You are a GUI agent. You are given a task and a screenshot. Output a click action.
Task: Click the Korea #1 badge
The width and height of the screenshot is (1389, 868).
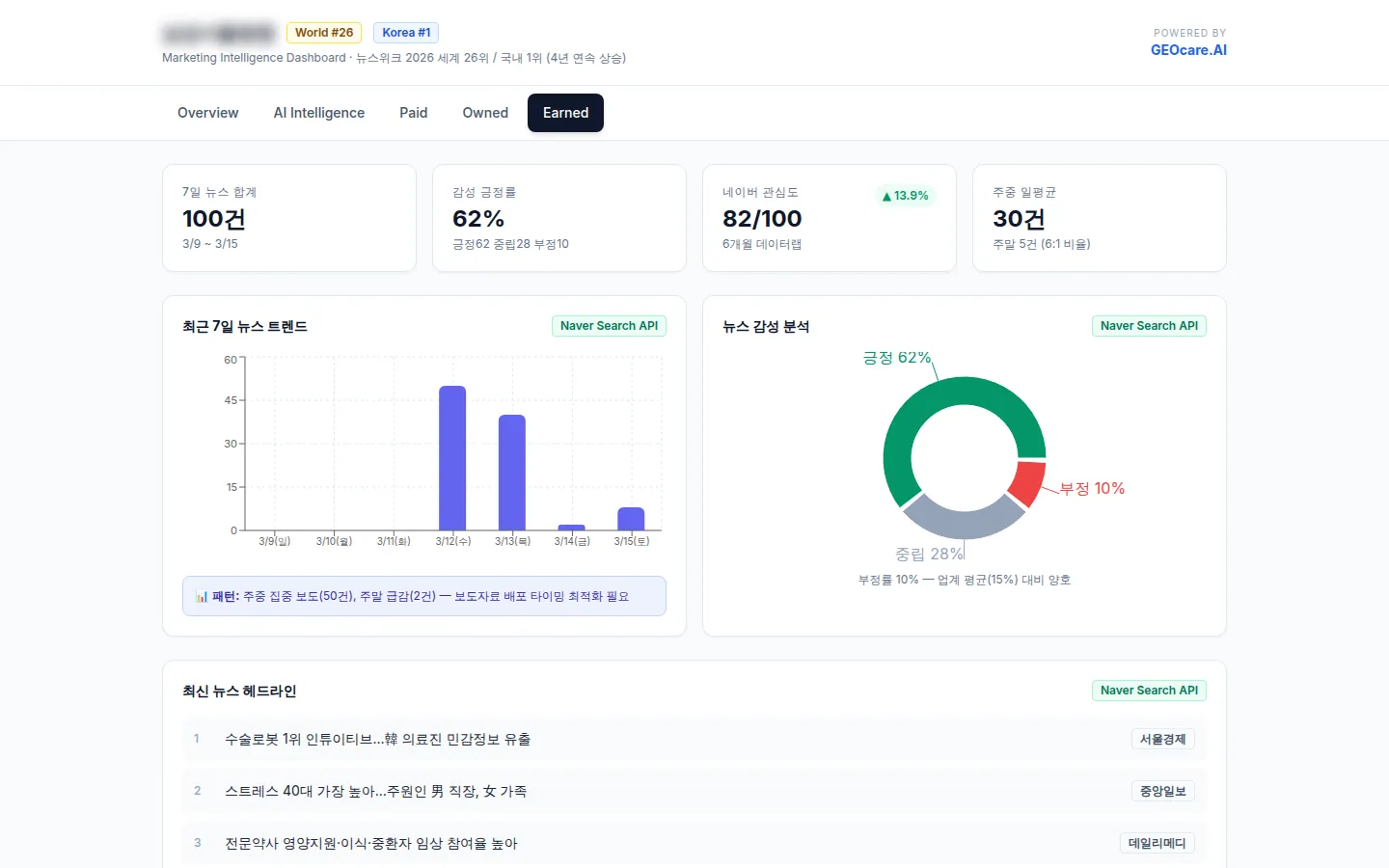click(406, 33)
